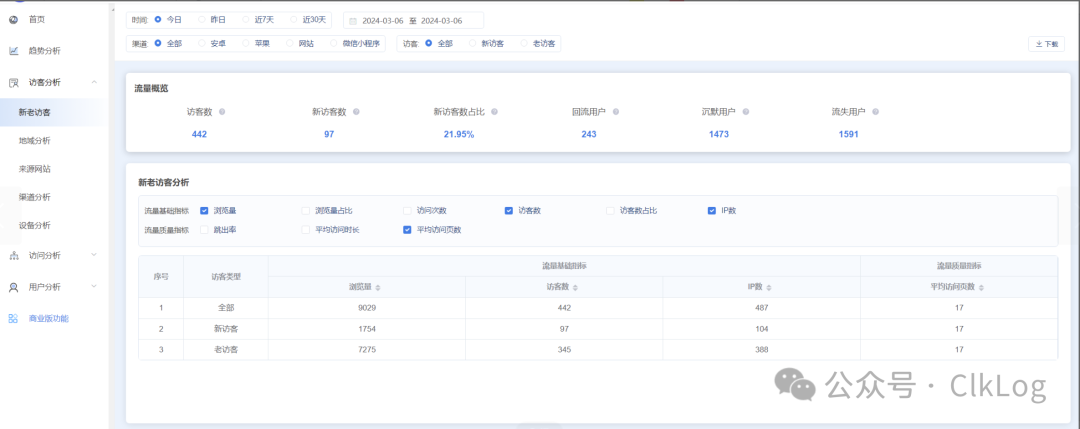1080x429 pixels.
Task: Enable the 访问次数 checkbox
Action: [407, 211]
